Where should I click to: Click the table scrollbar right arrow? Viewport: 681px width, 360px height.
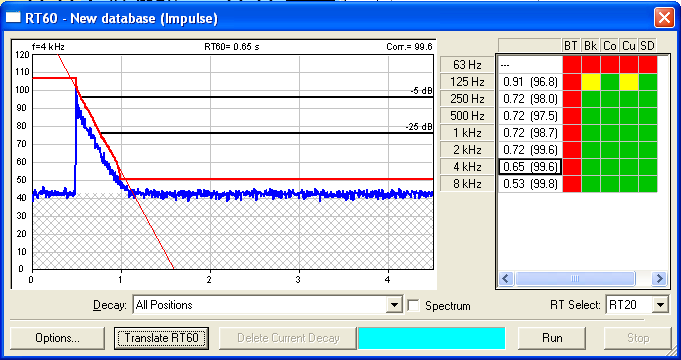[x=659, y=278]
